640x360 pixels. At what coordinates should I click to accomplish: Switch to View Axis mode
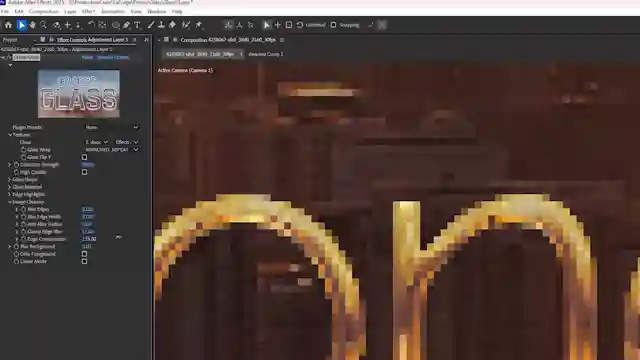(x=251, y=25)
